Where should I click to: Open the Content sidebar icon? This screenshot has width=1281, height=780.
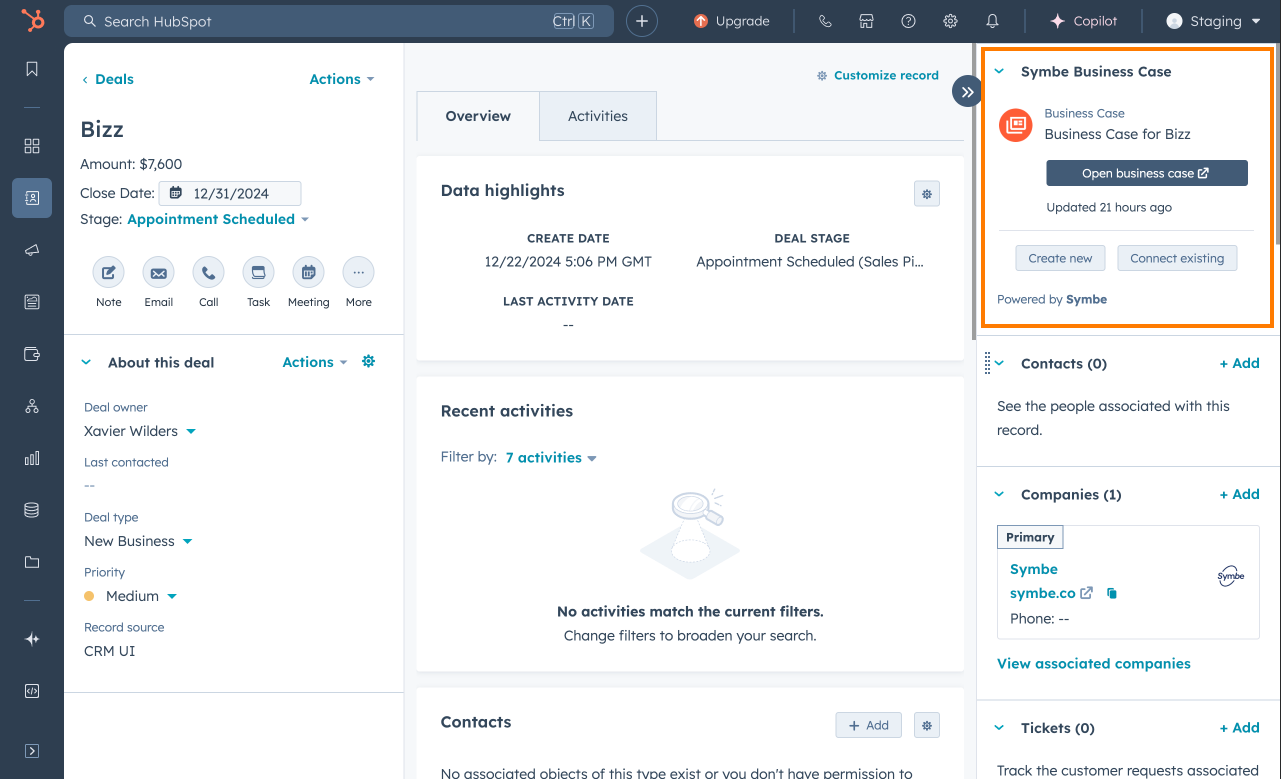pyautogui.click(x=32, y=302)
